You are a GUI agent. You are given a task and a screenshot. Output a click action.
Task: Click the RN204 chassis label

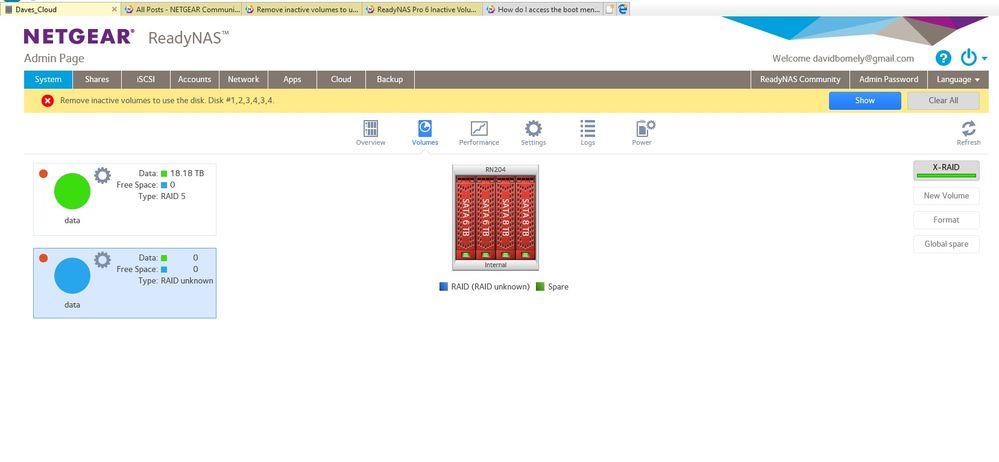495,170
